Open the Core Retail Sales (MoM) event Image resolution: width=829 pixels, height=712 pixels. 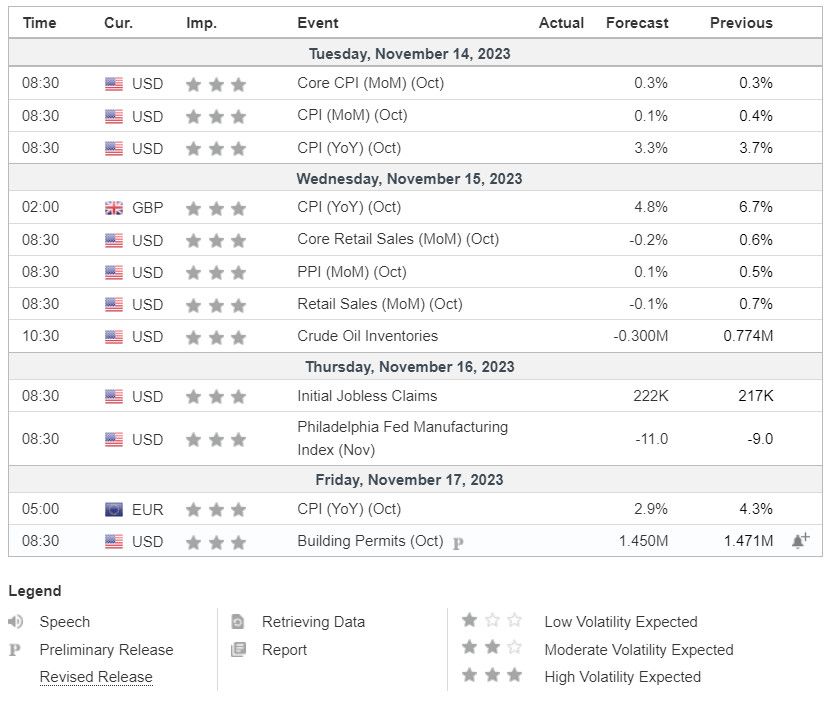point(398,240)
